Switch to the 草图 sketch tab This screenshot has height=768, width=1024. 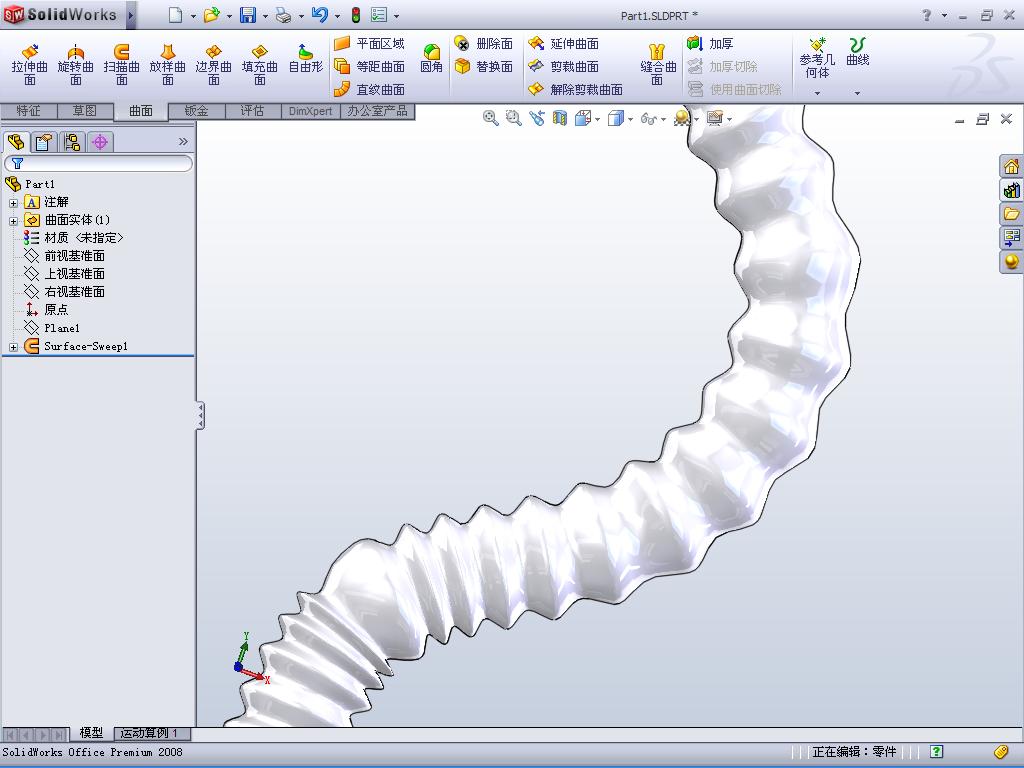click(85, 111)
